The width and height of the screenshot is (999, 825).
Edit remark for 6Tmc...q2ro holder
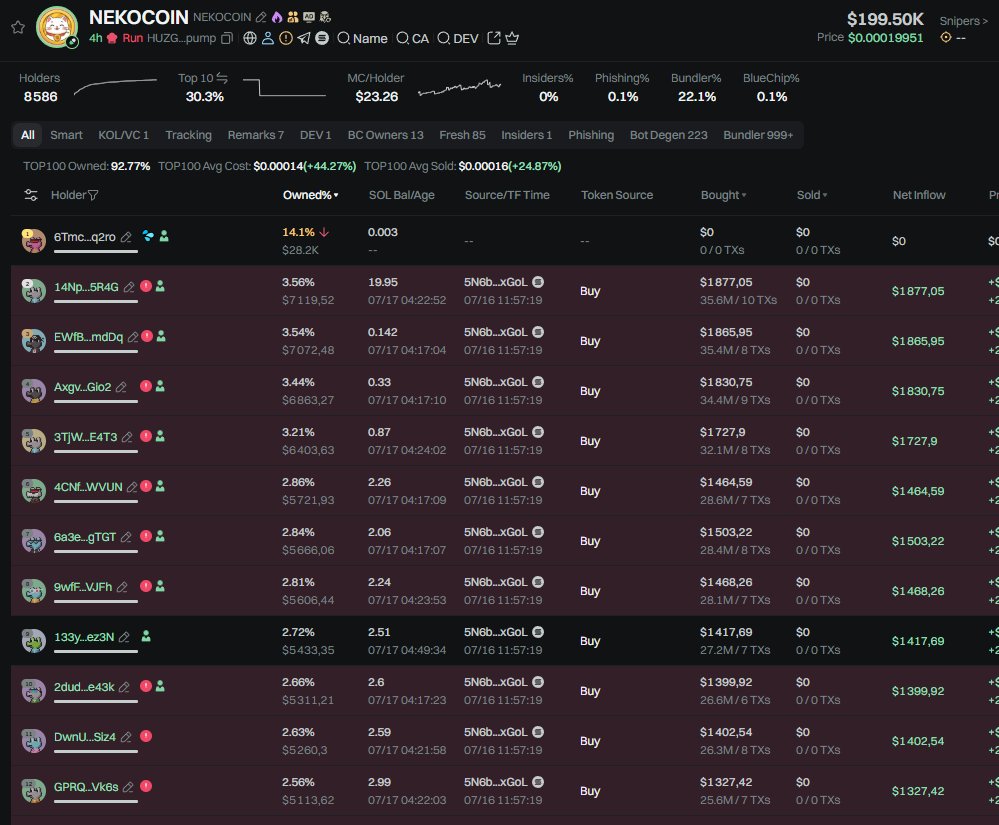coord(126,237)
